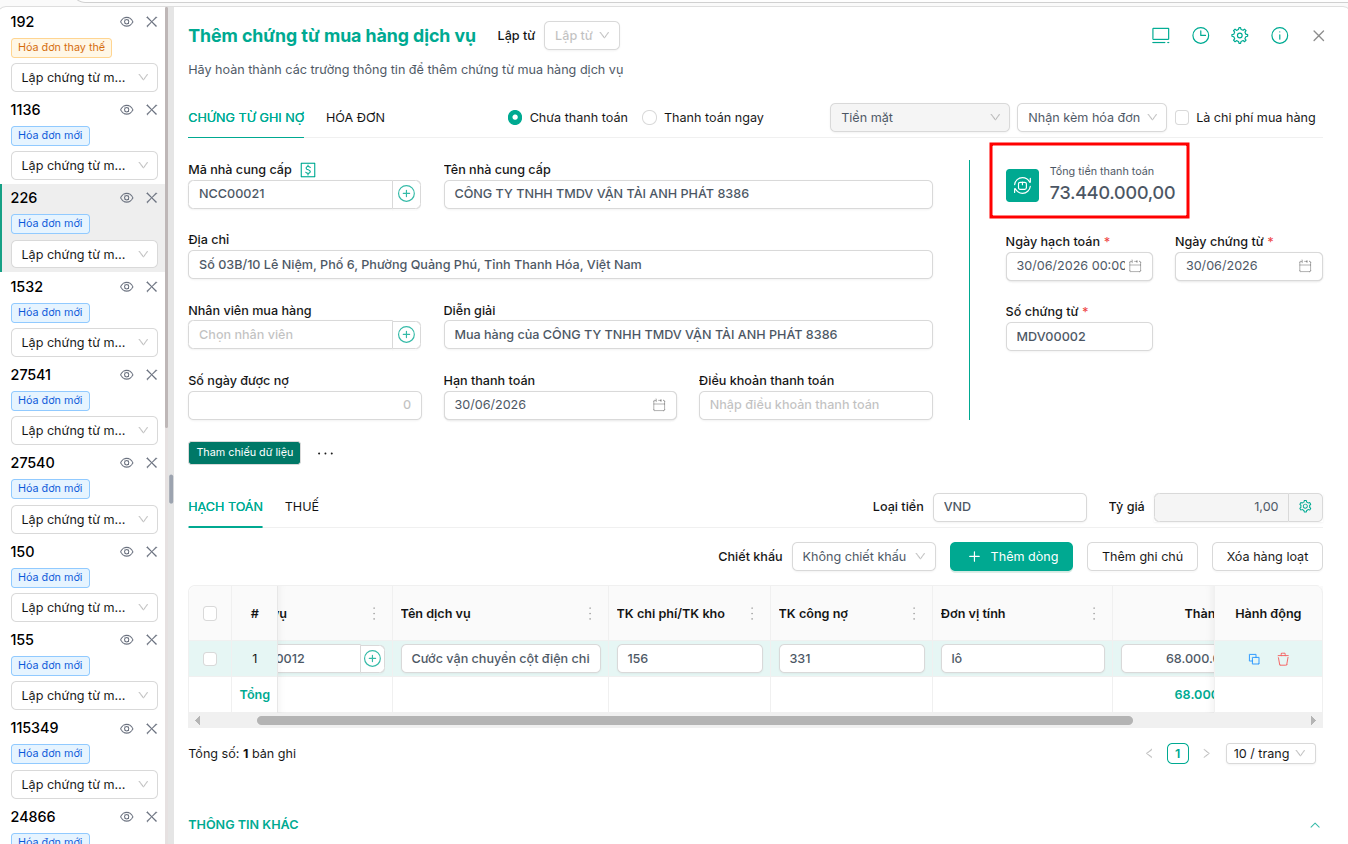Tick the Là chi phí mua hàng checkbox
This screenshot has height=844, width=1348.
point(1182,118)
